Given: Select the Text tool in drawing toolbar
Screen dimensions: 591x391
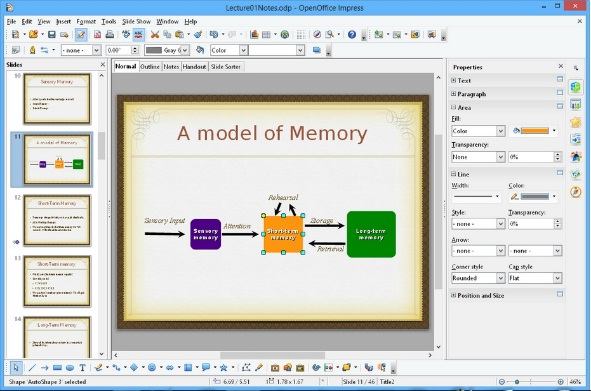Looking at the screenshot, I should 83,368.
